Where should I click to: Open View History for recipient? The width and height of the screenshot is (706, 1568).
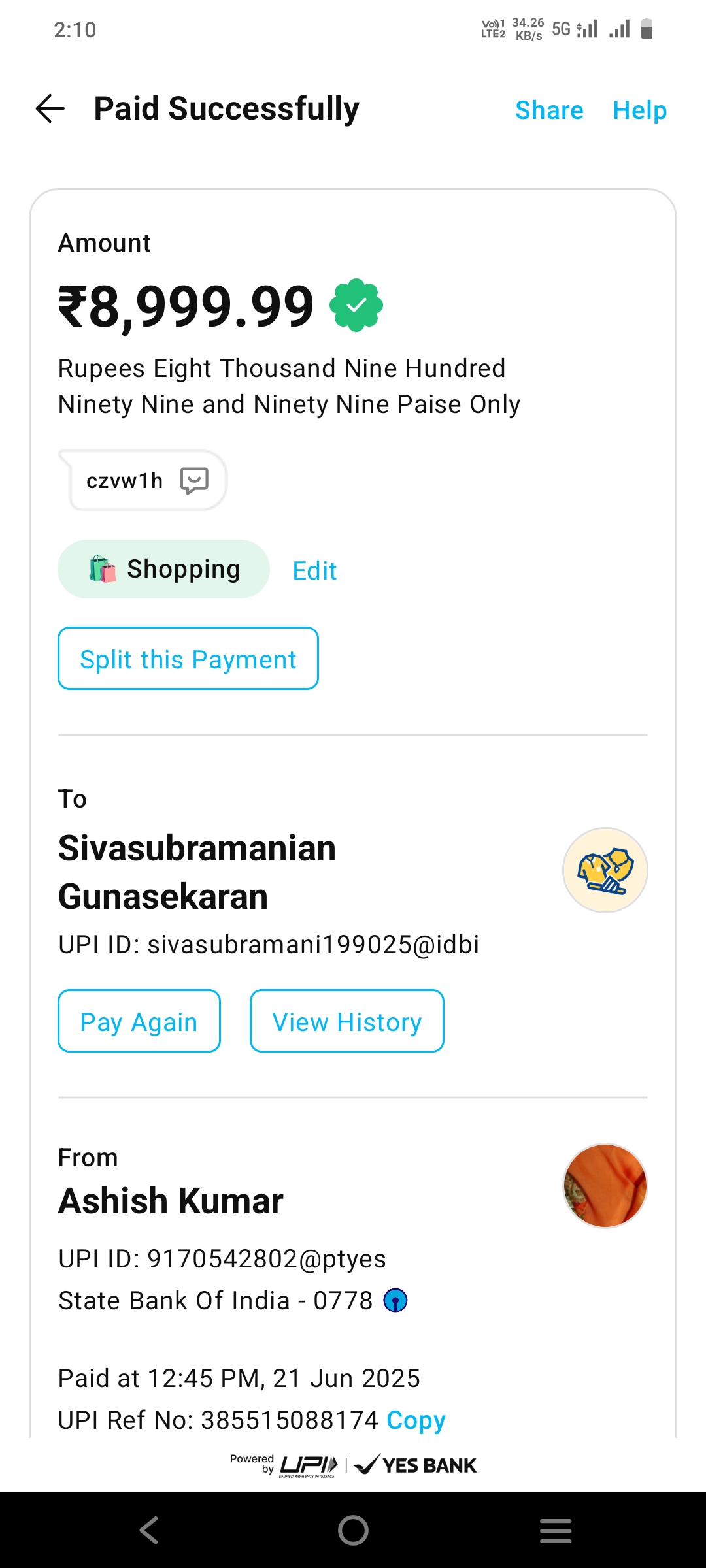346,1021
